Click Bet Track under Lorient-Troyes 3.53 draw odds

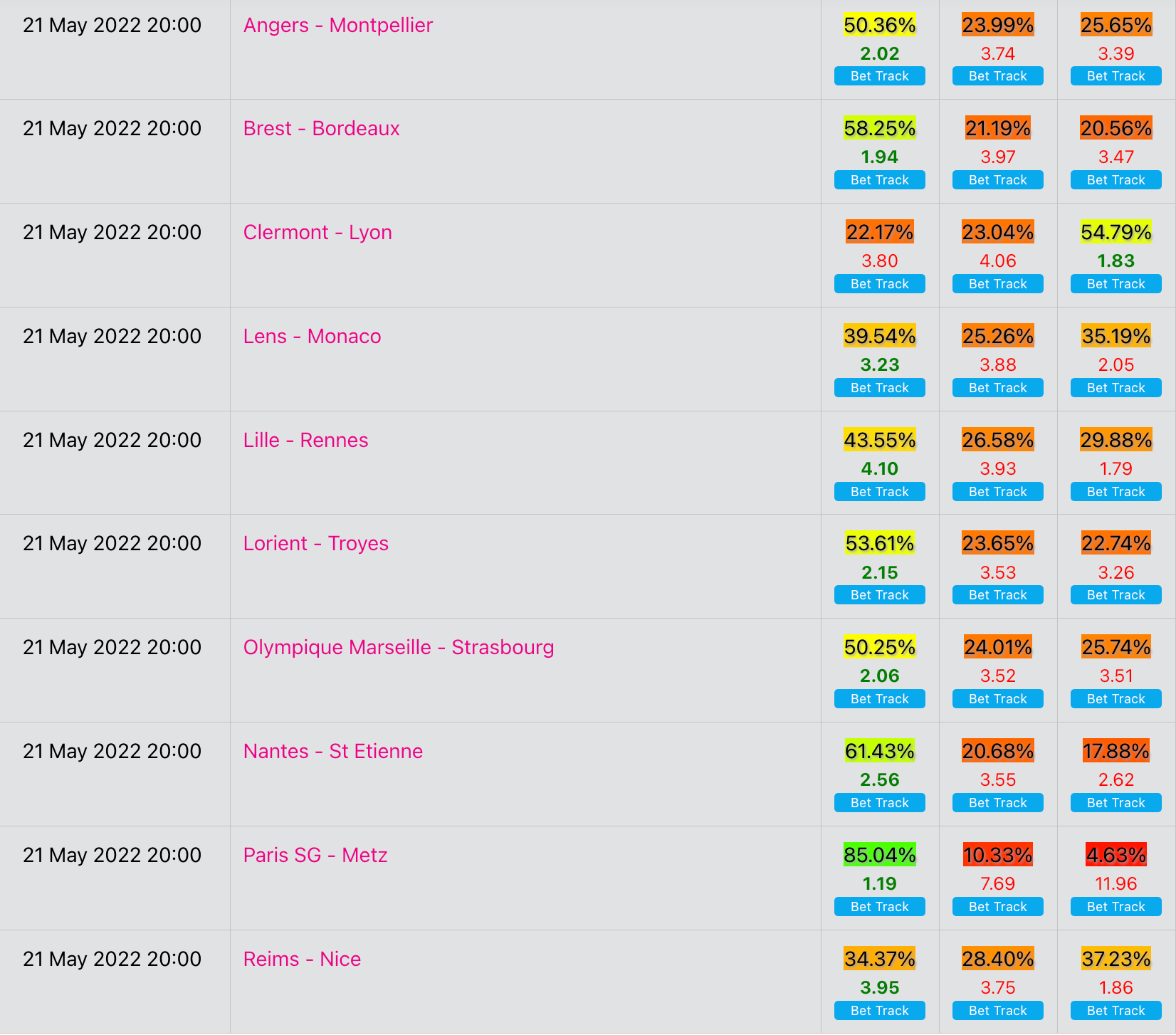coord(998,595)
